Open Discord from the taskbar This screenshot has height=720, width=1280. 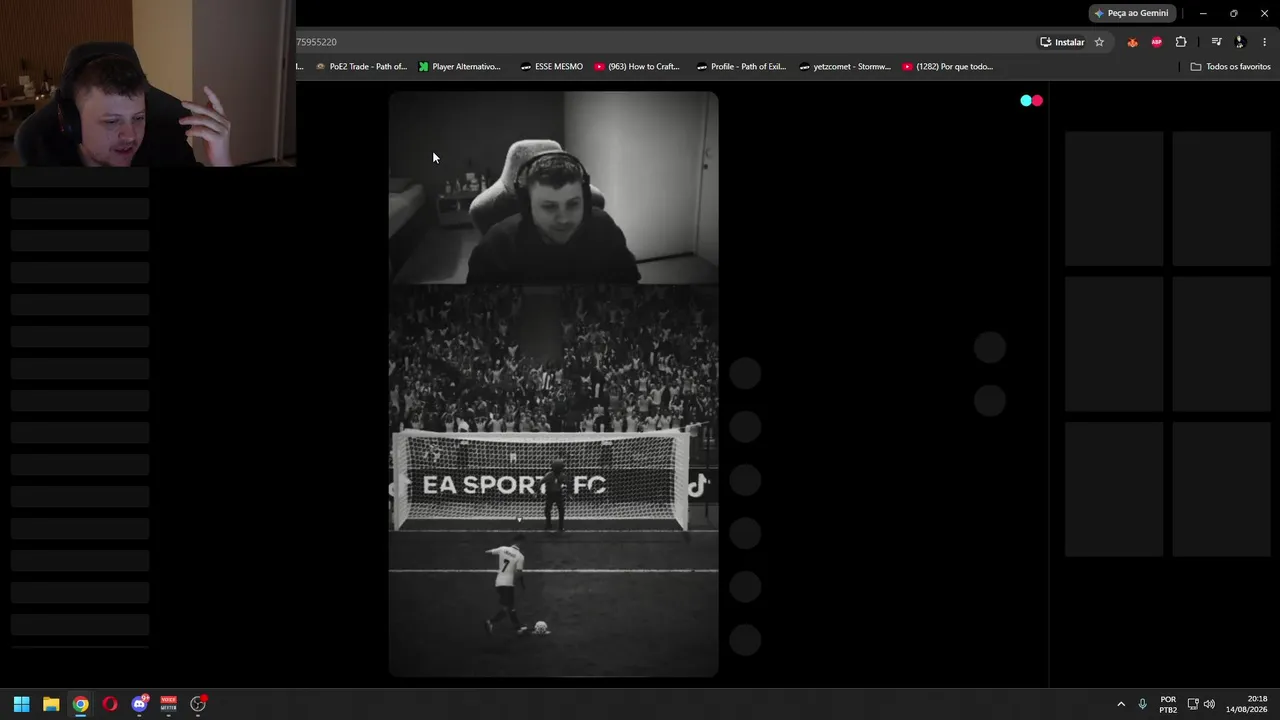click(x=139, y=704)
